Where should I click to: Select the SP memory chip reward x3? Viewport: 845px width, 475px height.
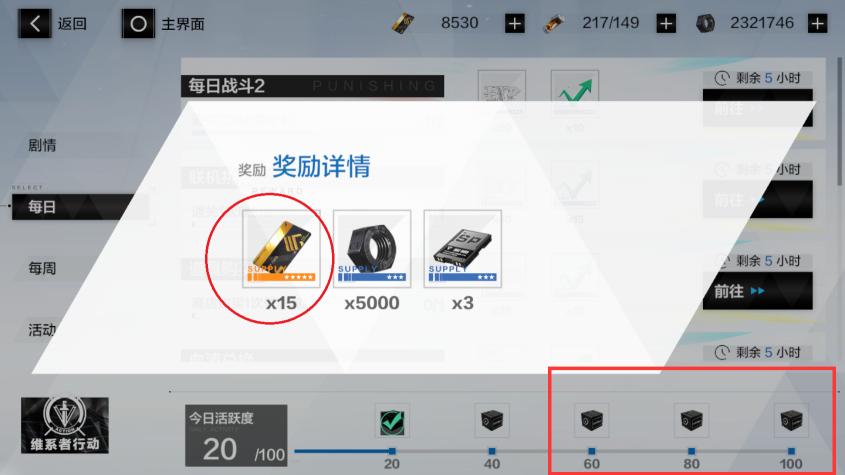(x=462, y=249)
